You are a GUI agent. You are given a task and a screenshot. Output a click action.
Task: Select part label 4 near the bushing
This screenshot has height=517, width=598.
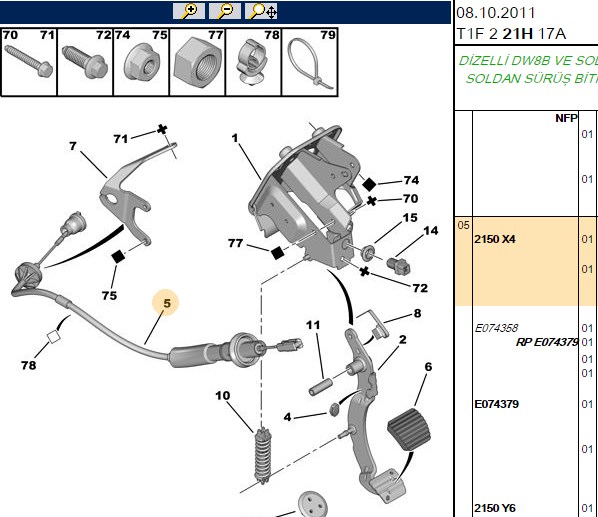(288, 417)
